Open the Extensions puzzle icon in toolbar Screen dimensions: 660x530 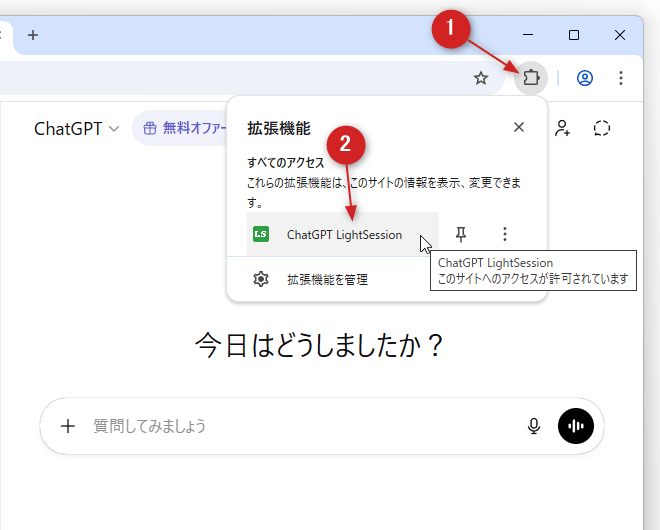click(531, 78)
